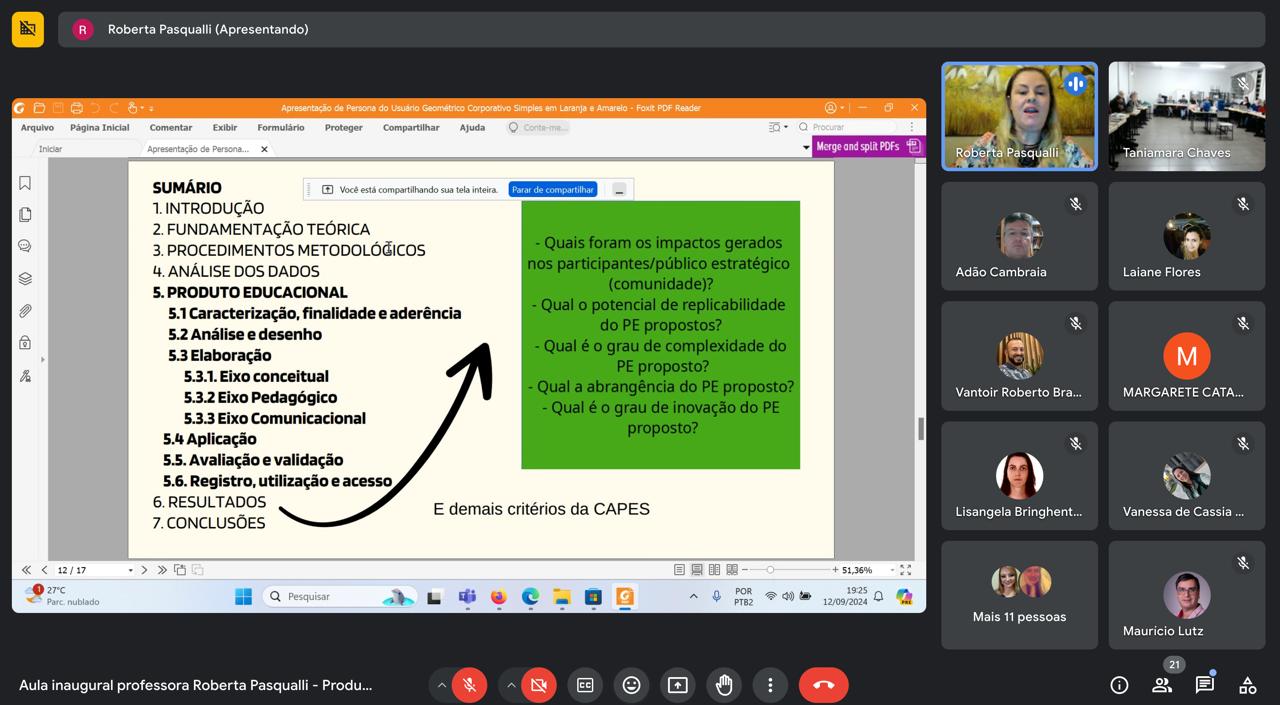Viewport: 1280px width, 705px height.
Task: Toggle the microphone mute button
Action: [x=469, y=685]
